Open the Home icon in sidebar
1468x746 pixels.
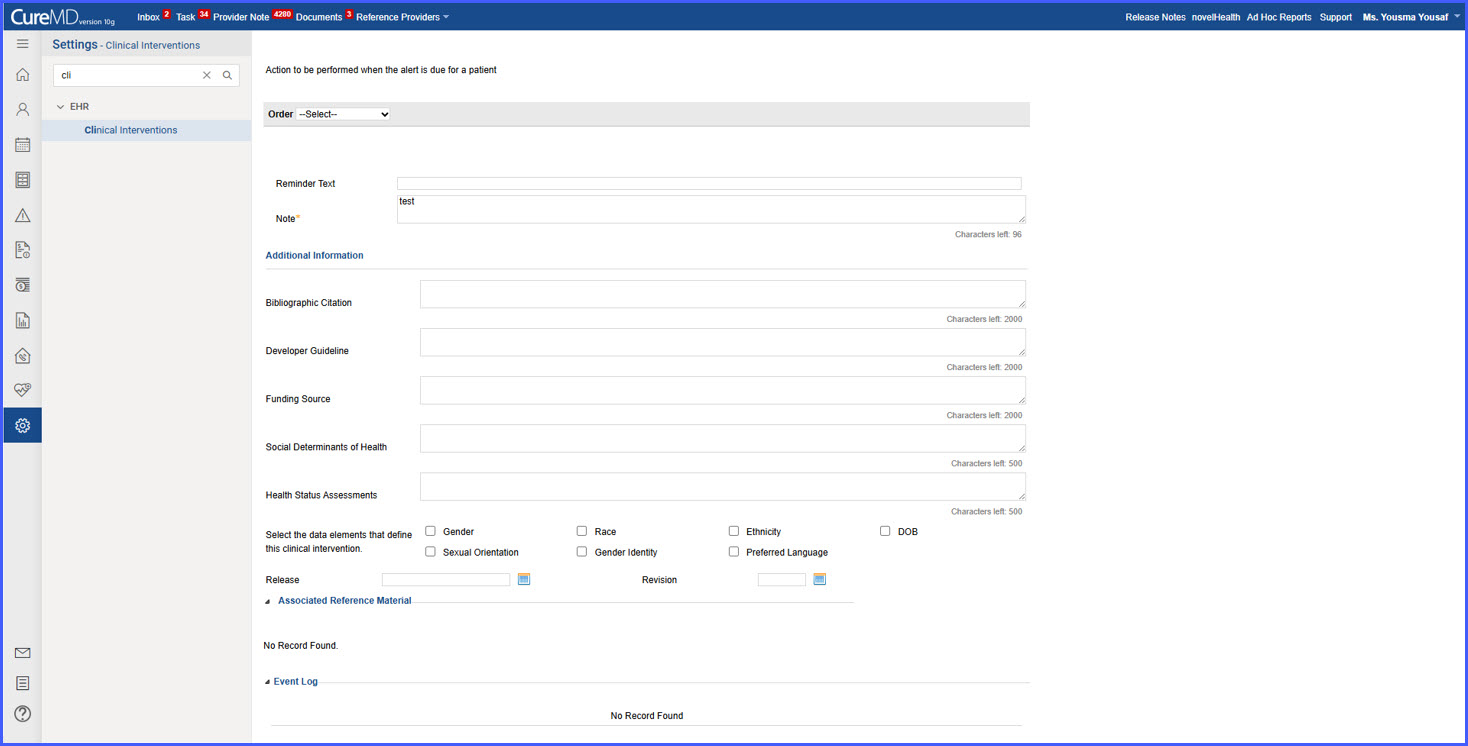22,75
